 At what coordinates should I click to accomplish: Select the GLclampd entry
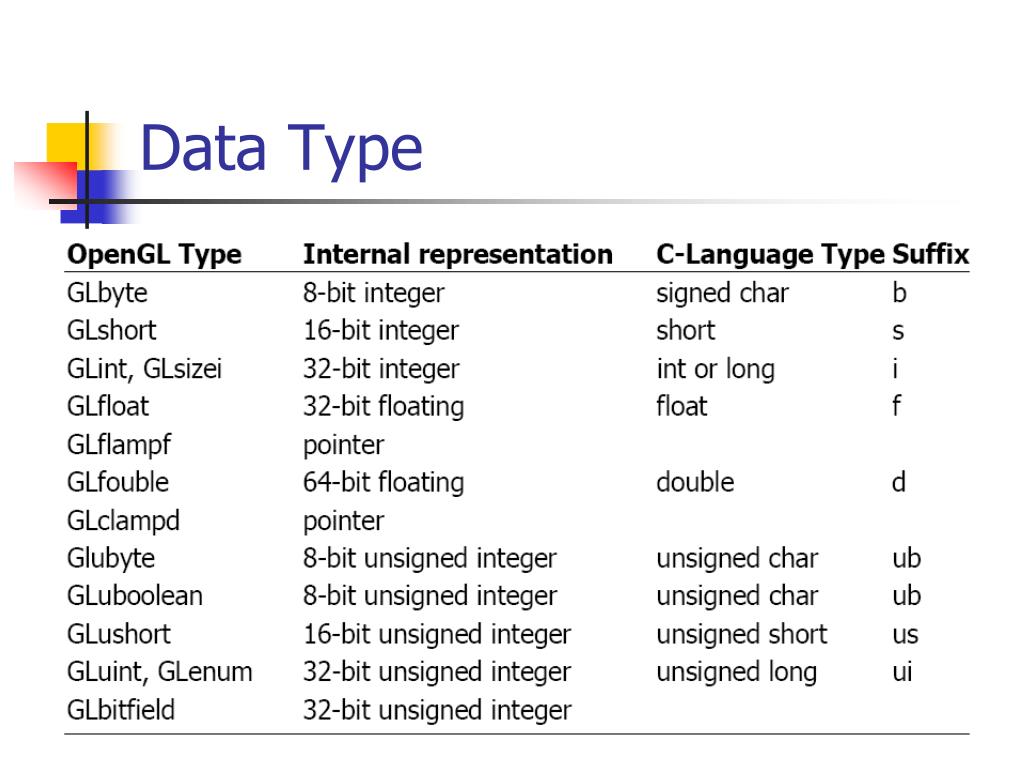tap(123, 521)
